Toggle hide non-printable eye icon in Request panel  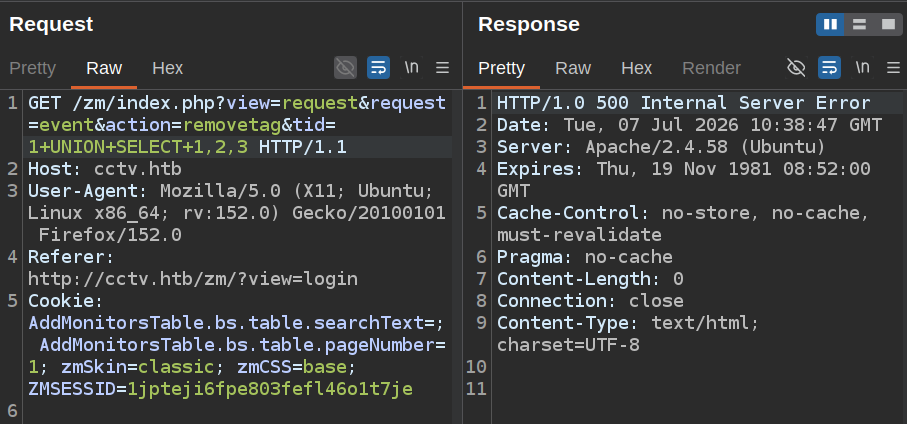pos(345,68)
